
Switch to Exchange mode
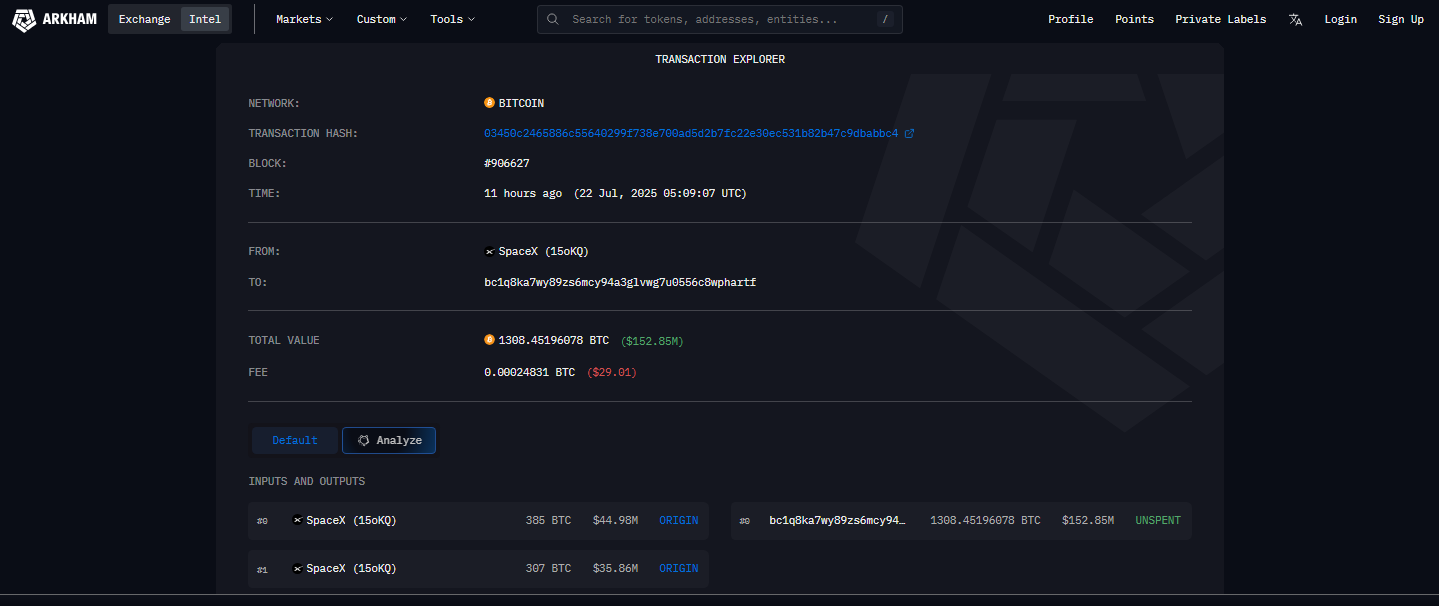click(x=144, y=19)
